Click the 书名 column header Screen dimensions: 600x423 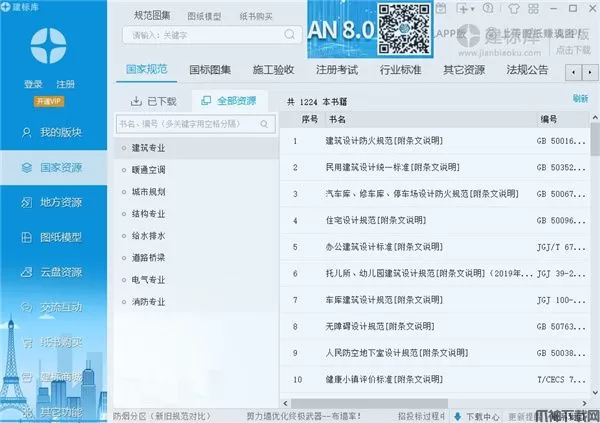pyautogui.click(x=429, y=119)
